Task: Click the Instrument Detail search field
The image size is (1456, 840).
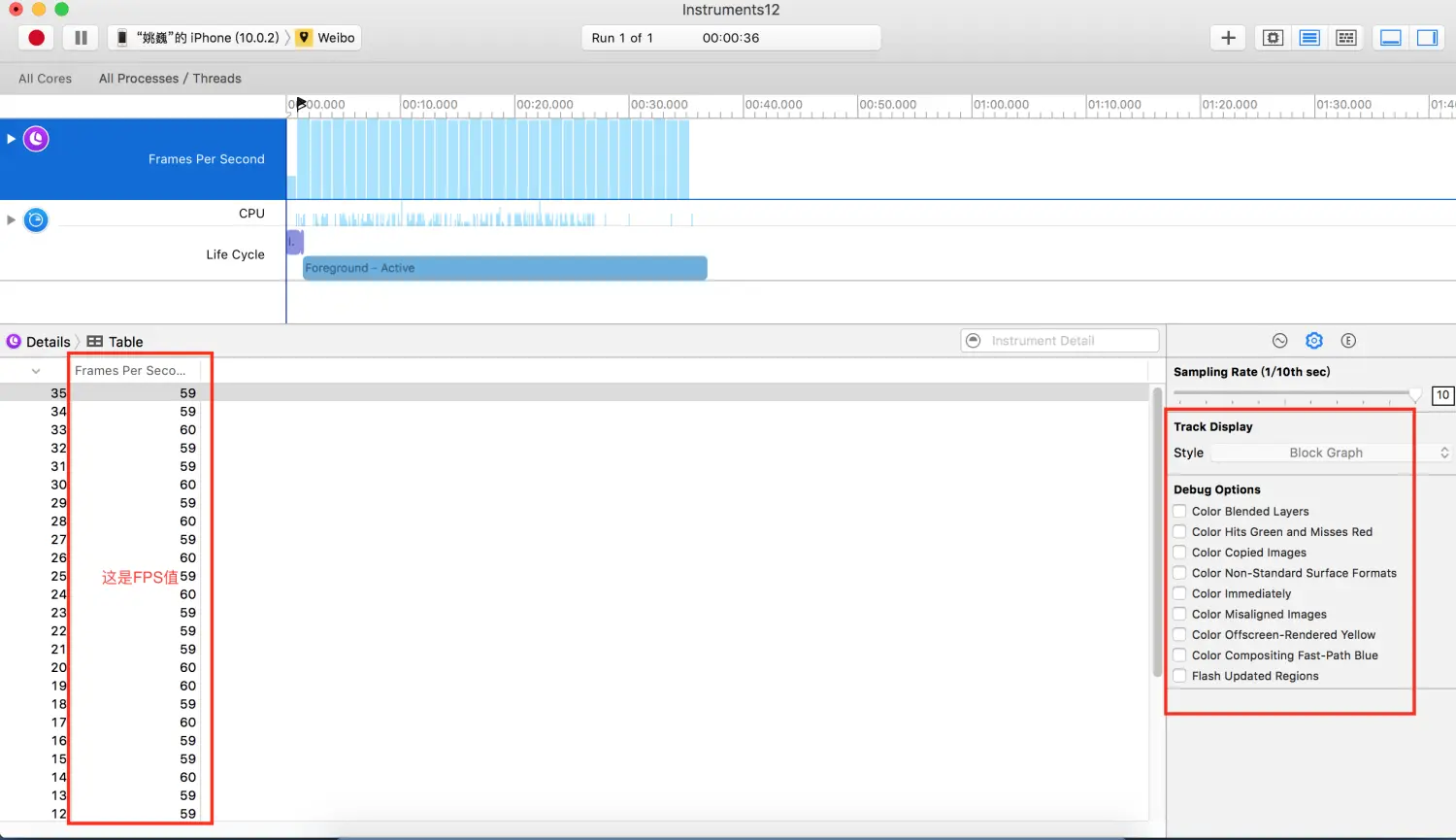Action: tap(1060, 341)
